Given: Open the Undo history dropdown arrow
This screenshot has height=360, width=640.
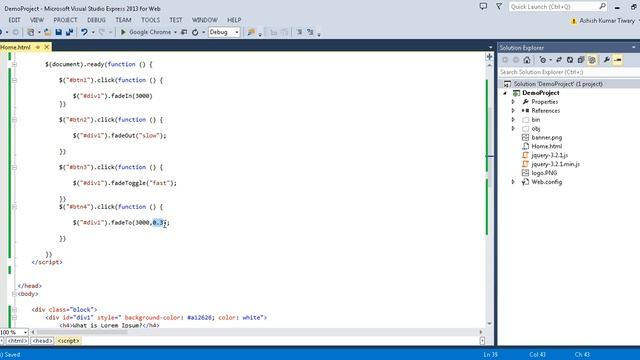Looking at the screenshot, I should pos(93,32).
